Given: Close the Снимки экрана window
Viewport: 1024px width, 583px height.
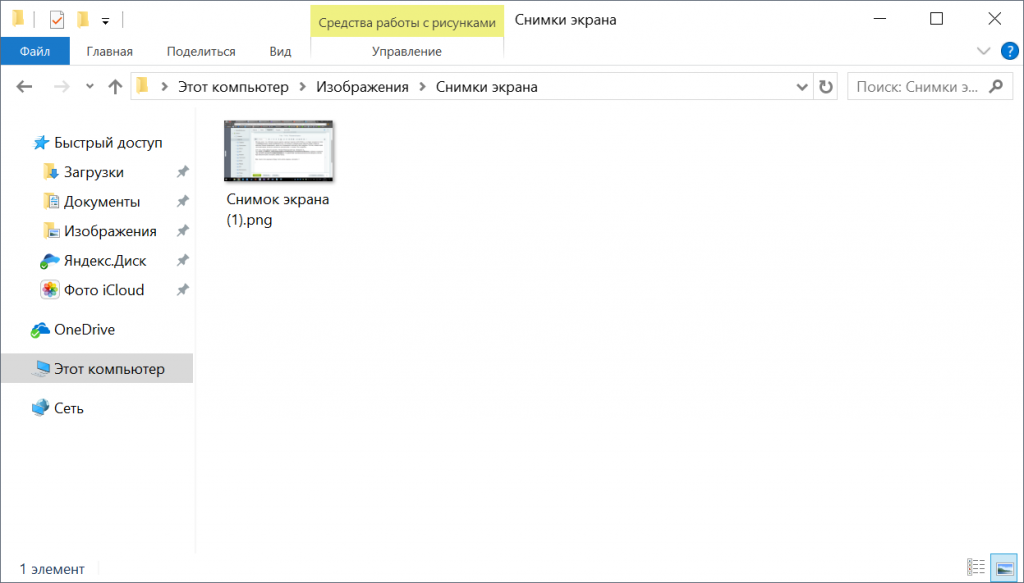Looking at the screenshot, I should [x=994, y=19].
